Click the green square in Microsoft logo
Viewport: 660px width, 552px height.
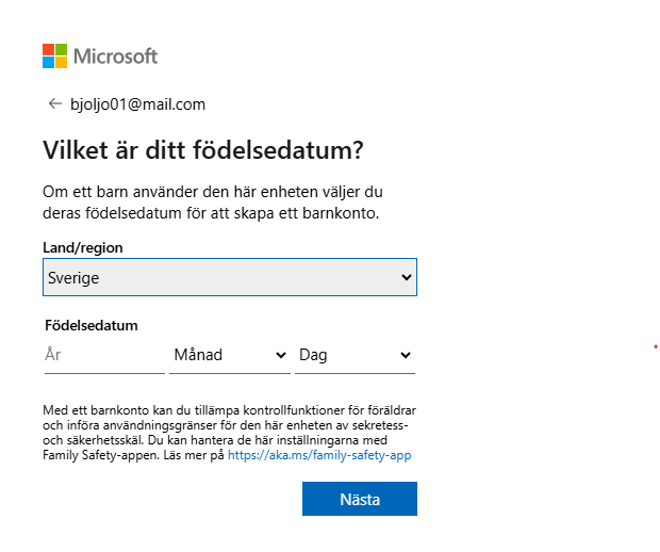click(x=61, y=49)
